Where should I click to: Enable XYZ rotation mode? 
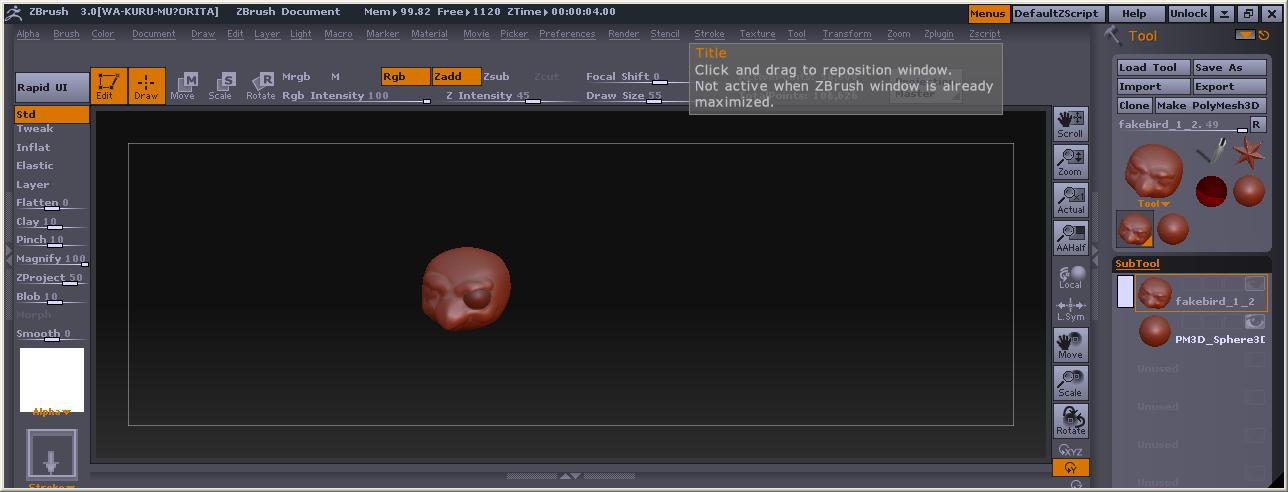point(1070,451)
